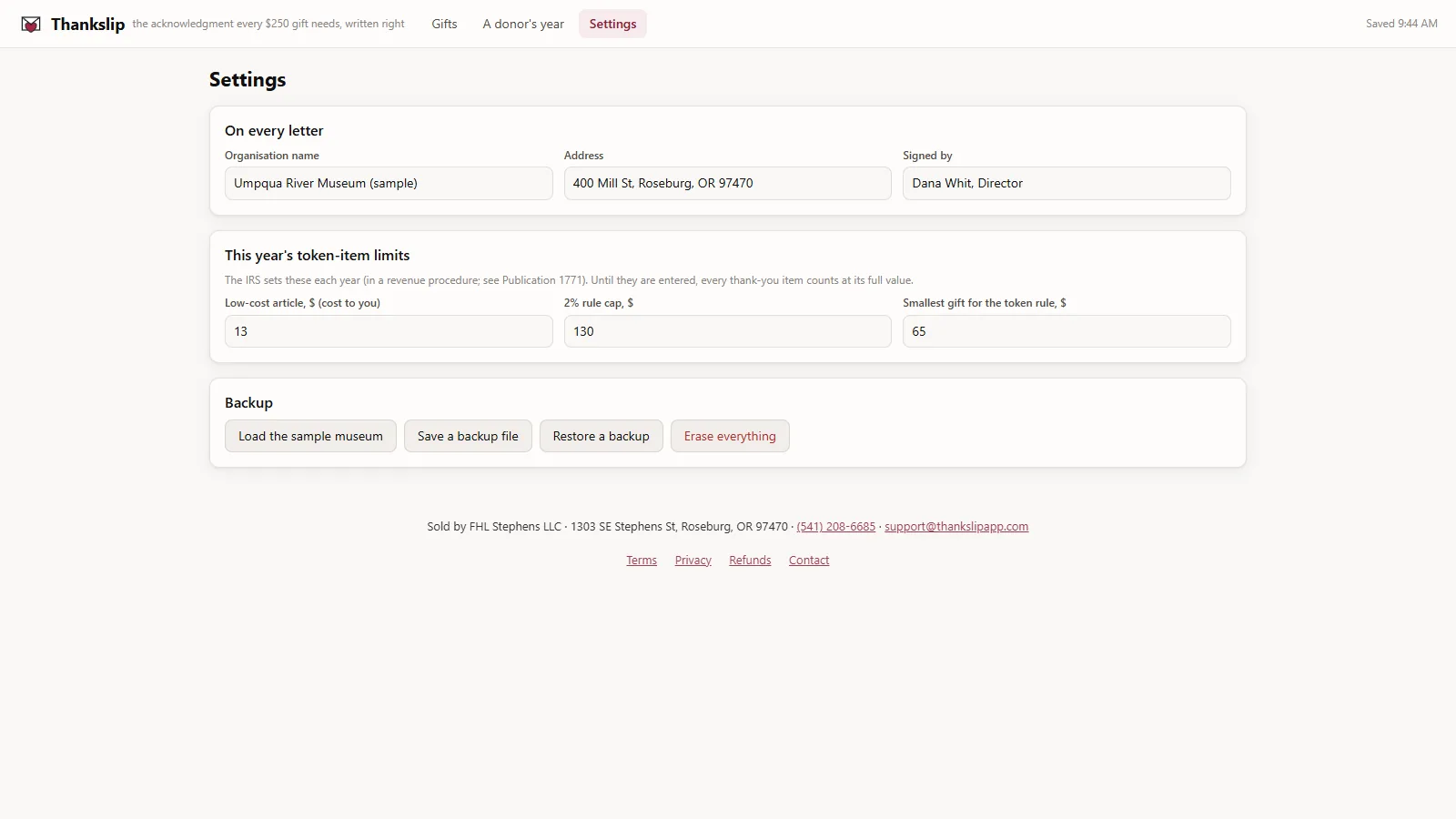The image size is (1456, 819).
Task: Call the (541) 208-6685 phone link
Action: pos(836,527)
